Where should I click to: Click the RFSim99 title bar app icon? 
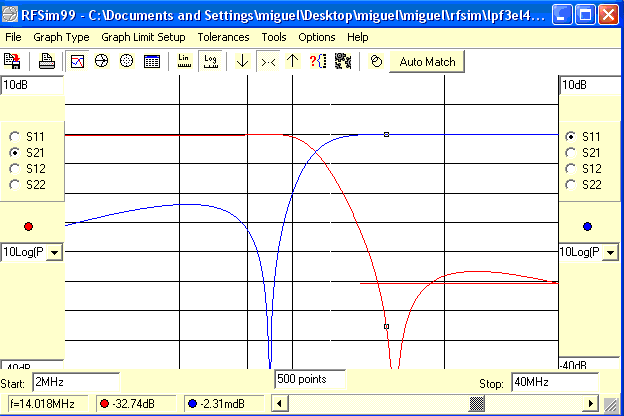coord(10,15)
